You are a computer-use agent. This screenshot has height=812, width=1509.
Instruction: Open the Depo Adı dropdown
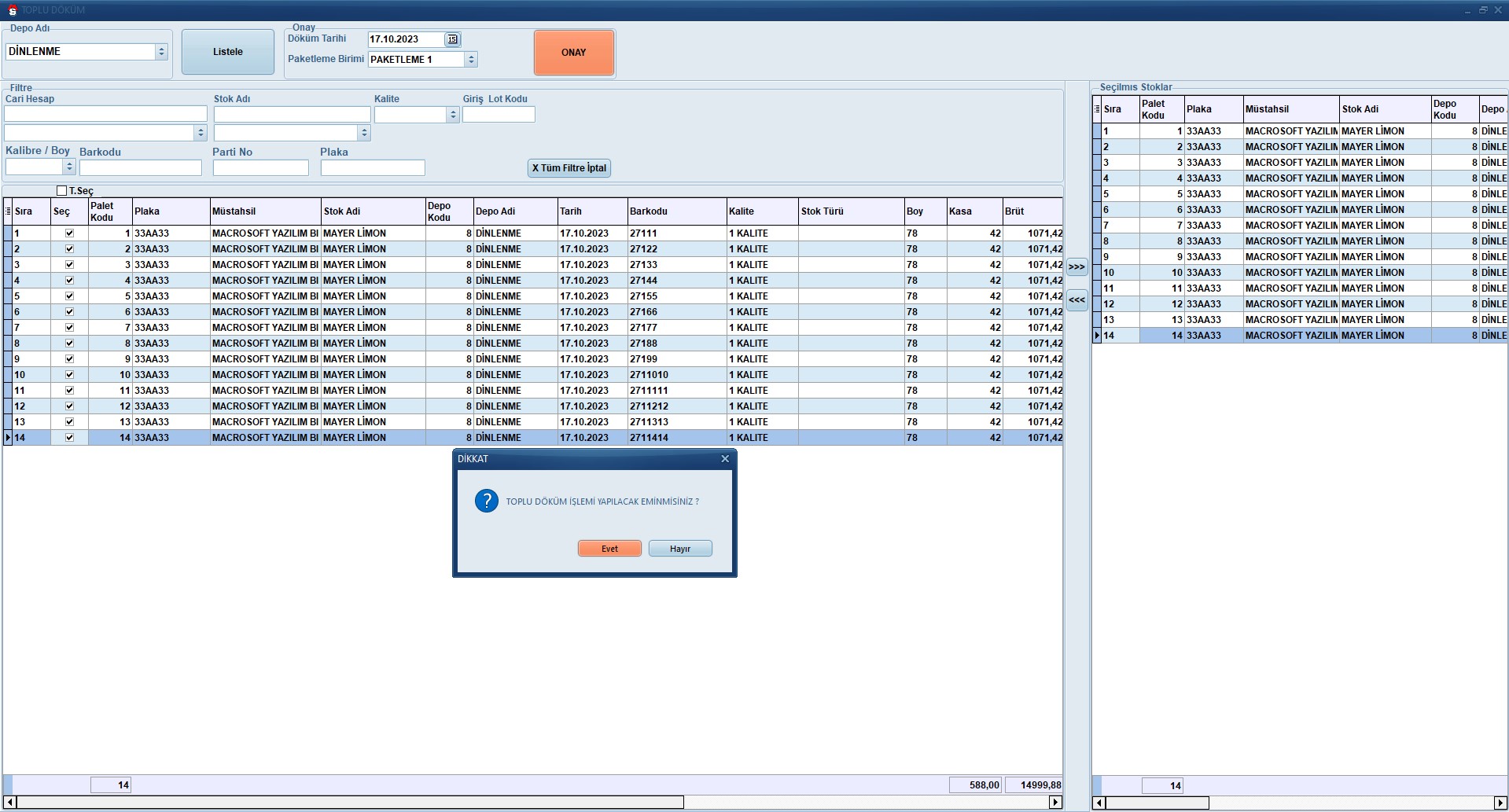pos(161,52)
